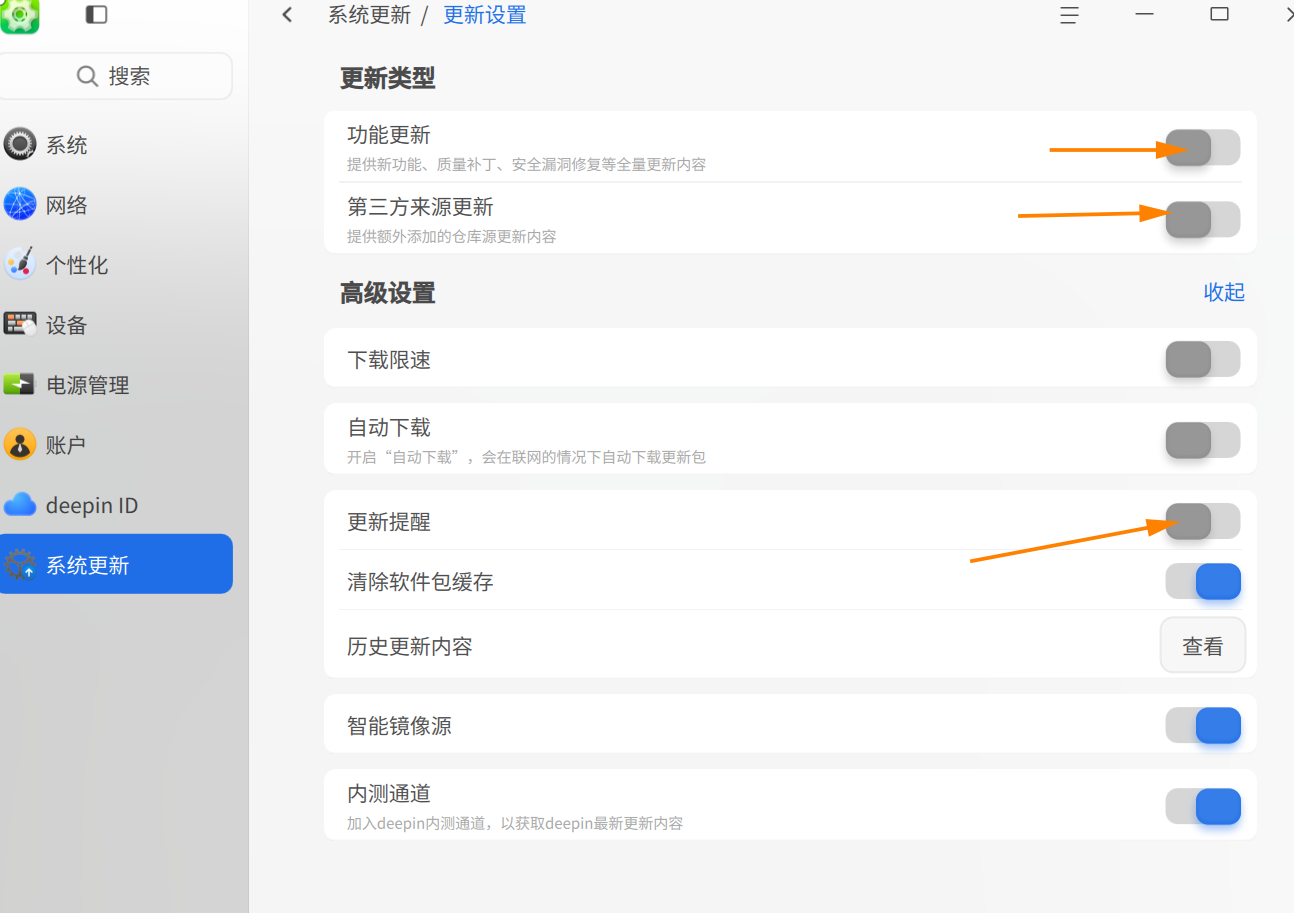Collapse advanced settings via 收起

1224,292
